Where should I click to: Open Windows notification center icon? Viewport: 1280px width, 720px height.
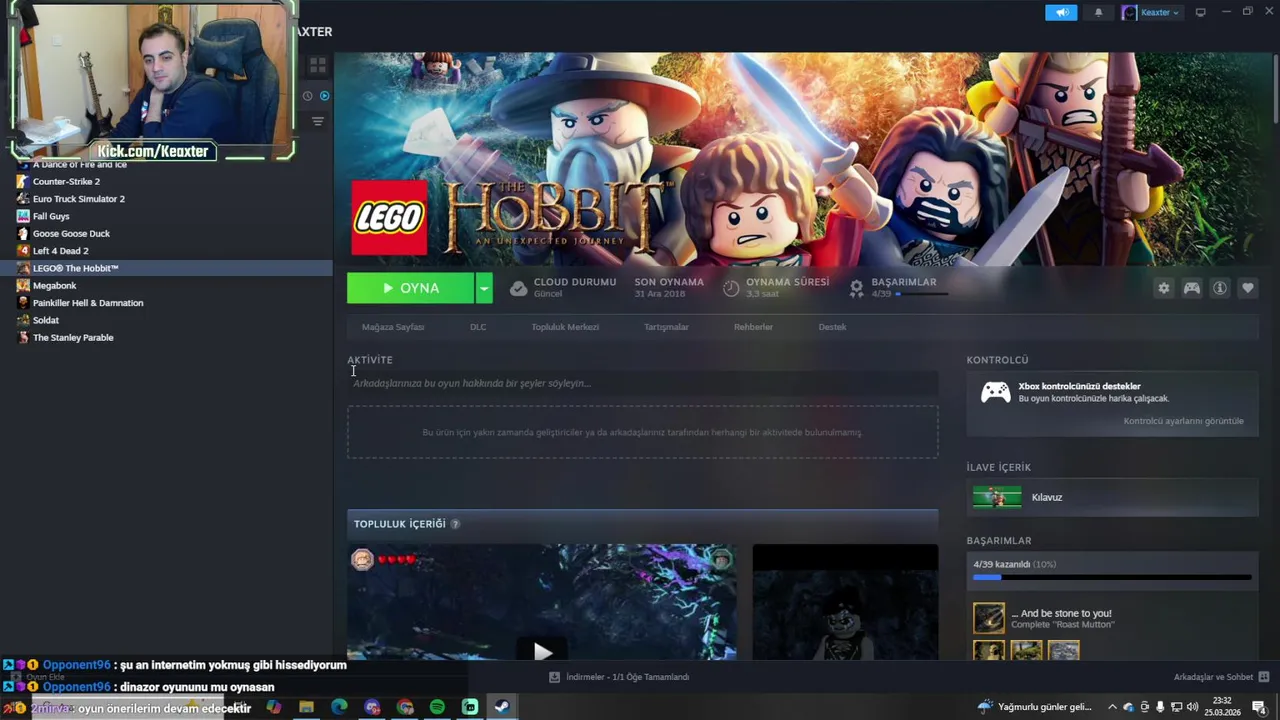1258,707
